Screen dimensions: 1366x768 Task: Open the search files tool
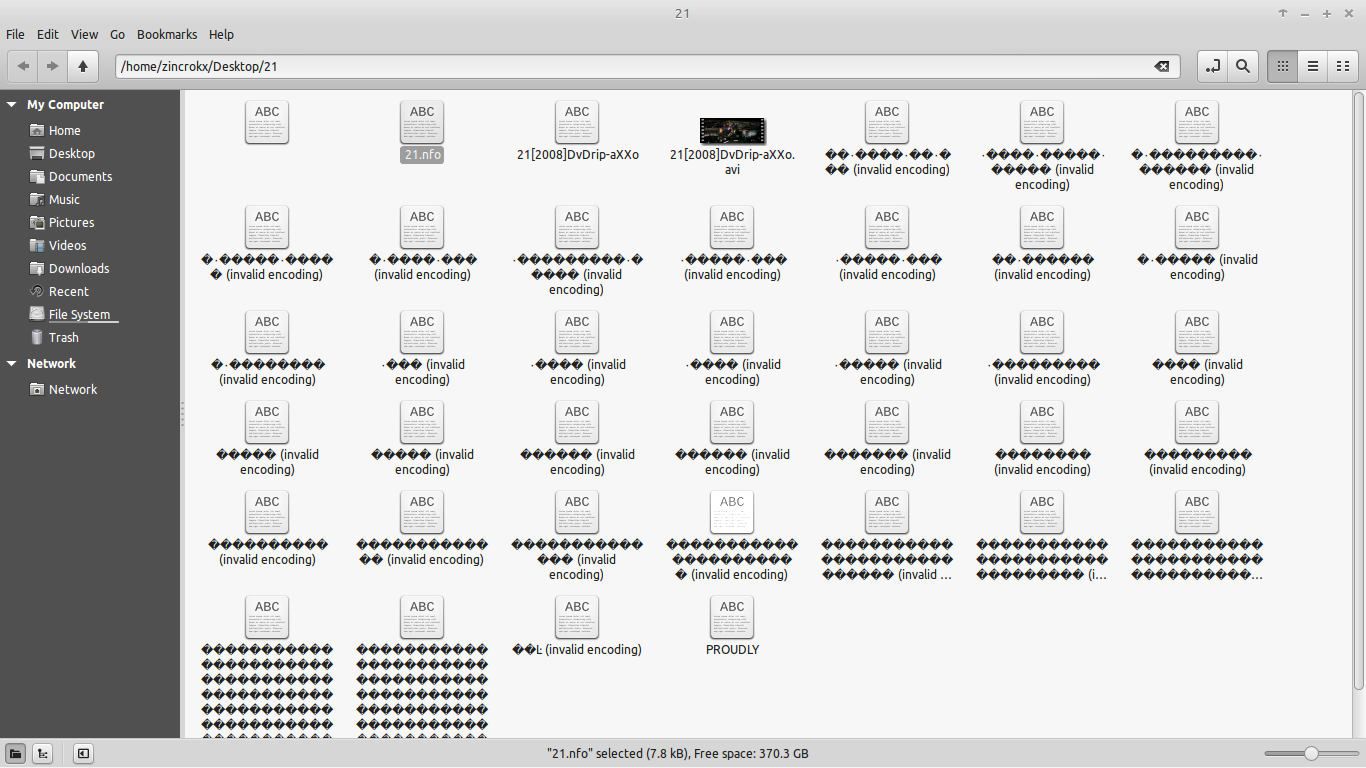click(1242, 66)
